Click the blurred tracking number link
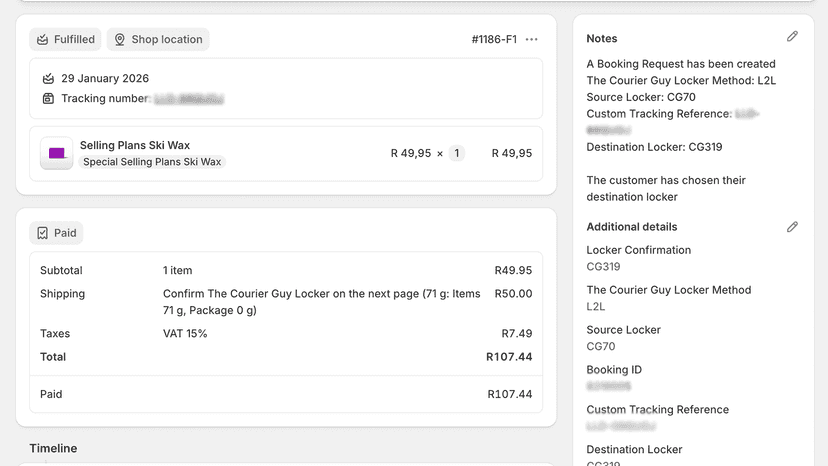This screenshot has width=828, height=466. (189, 99)
